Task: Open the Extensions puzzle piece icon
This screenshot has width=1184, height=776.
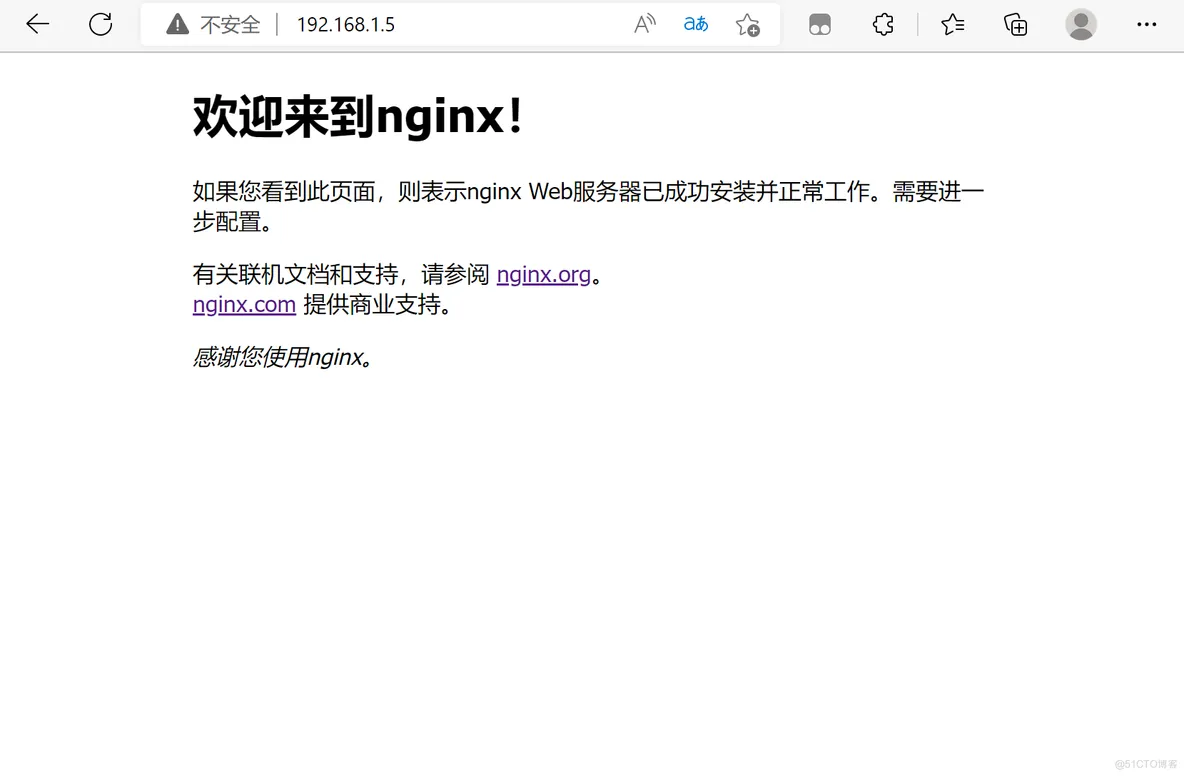Action: 883,24
